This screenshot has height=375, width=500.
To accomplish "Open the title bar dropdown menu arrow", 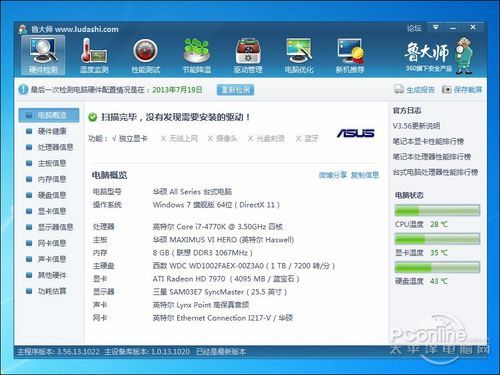I will (435, 27).
